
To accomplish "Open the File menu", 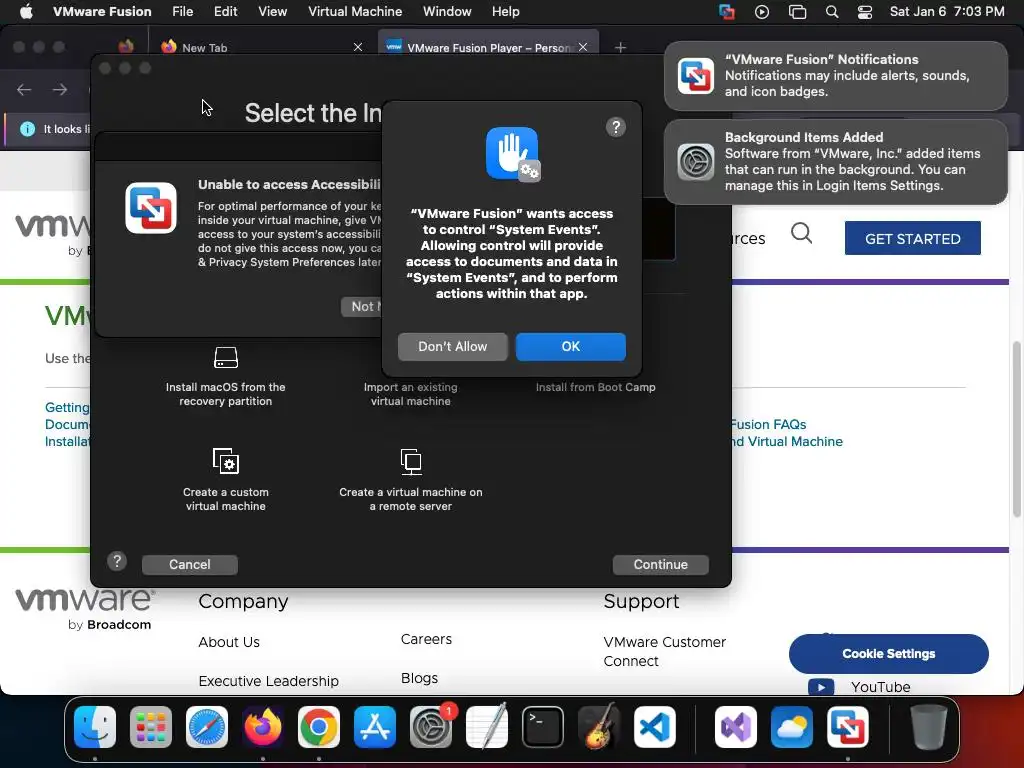I will click(x=182, y=12).
